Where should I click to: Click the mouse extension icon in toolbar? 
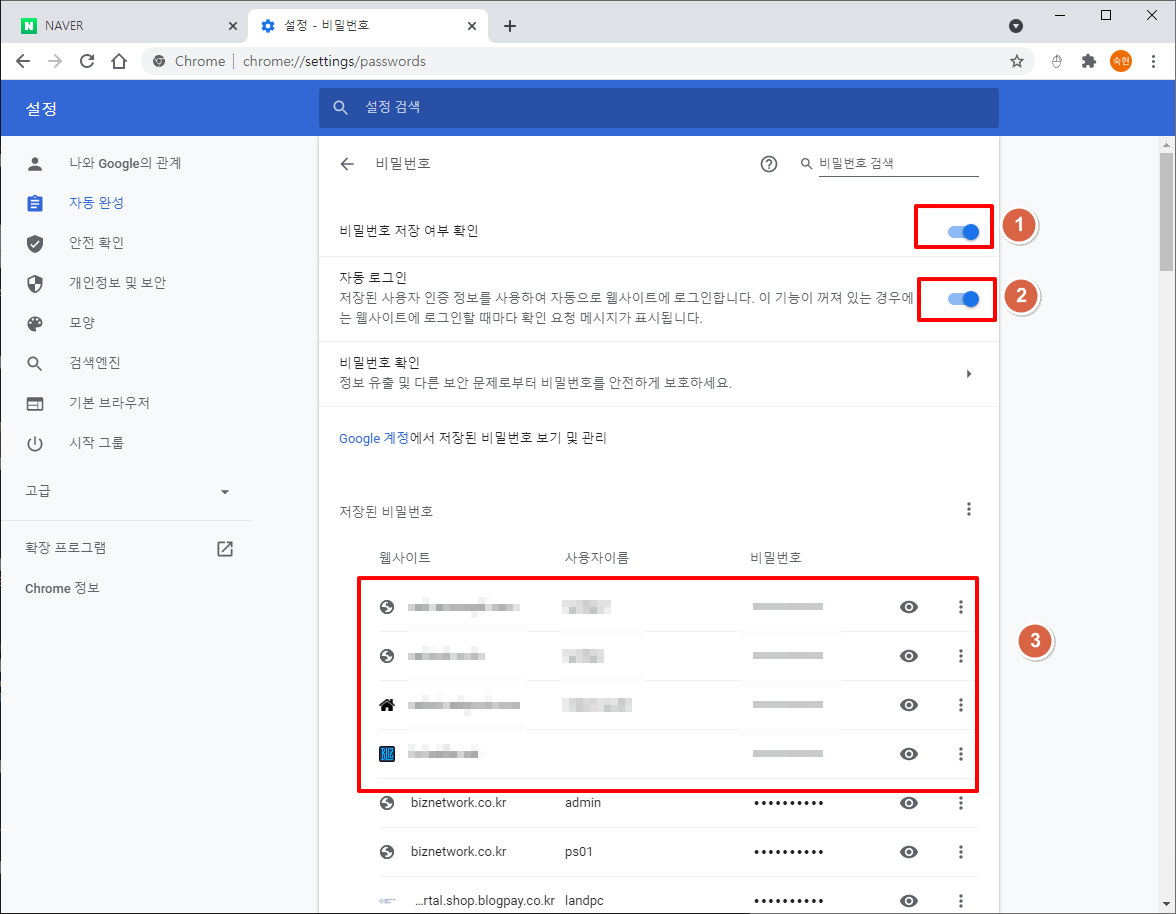(1056, 61)
